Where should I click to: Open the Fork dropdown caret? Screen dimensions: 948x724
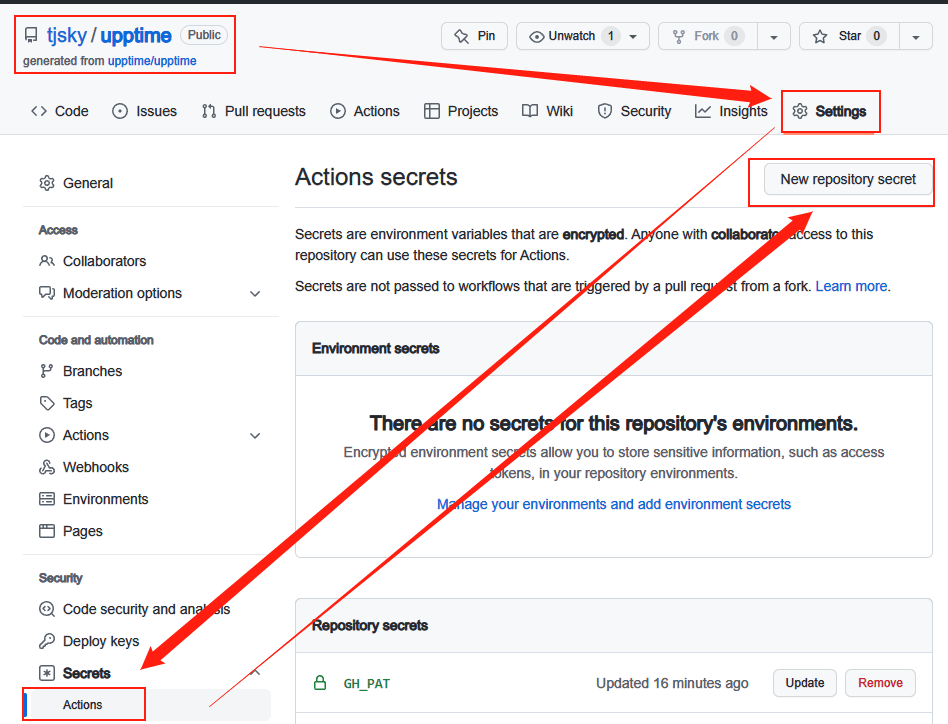click(774, 37)
